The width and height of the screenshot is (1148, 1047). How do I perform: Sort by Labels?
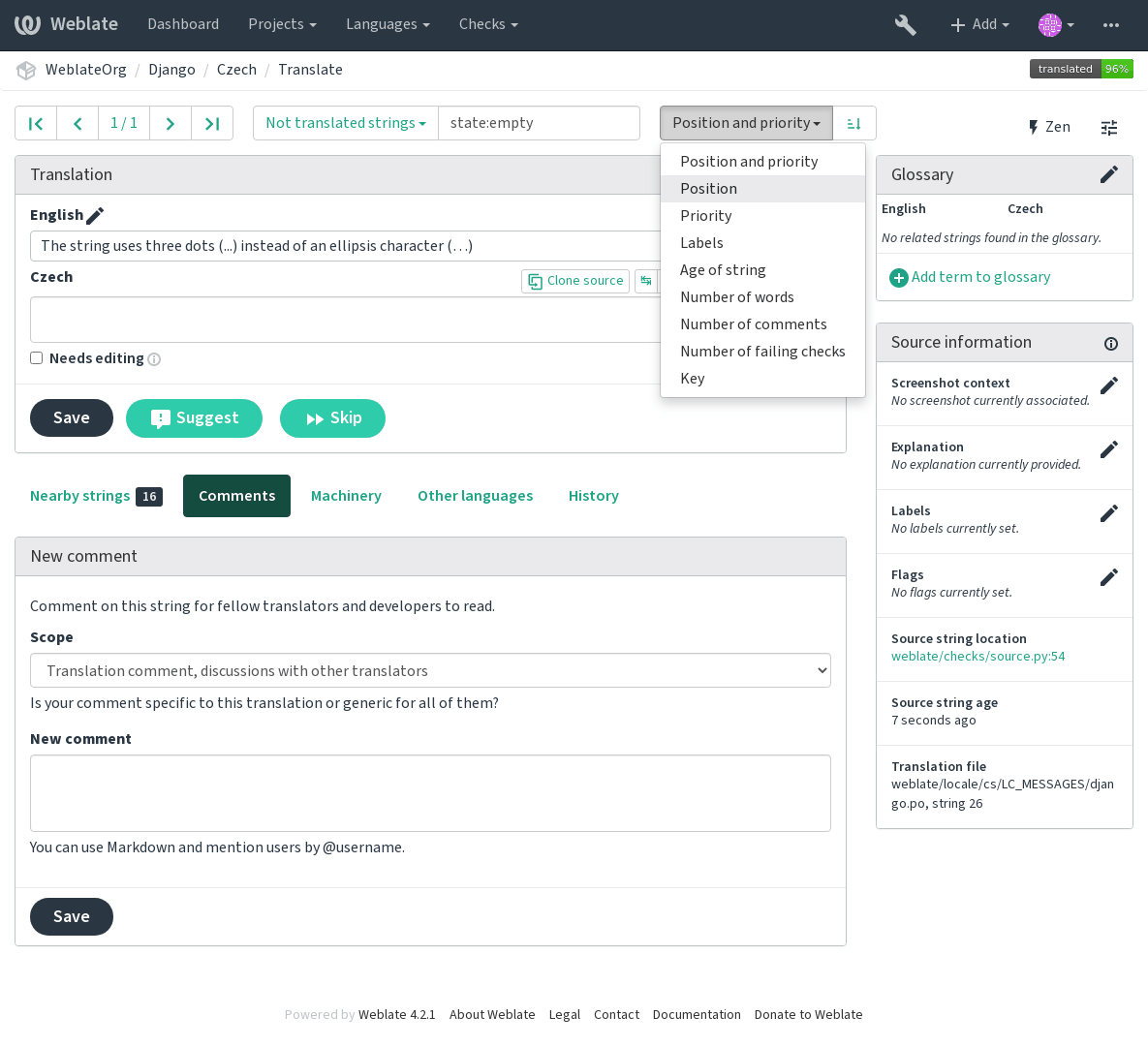coord(762,243)
